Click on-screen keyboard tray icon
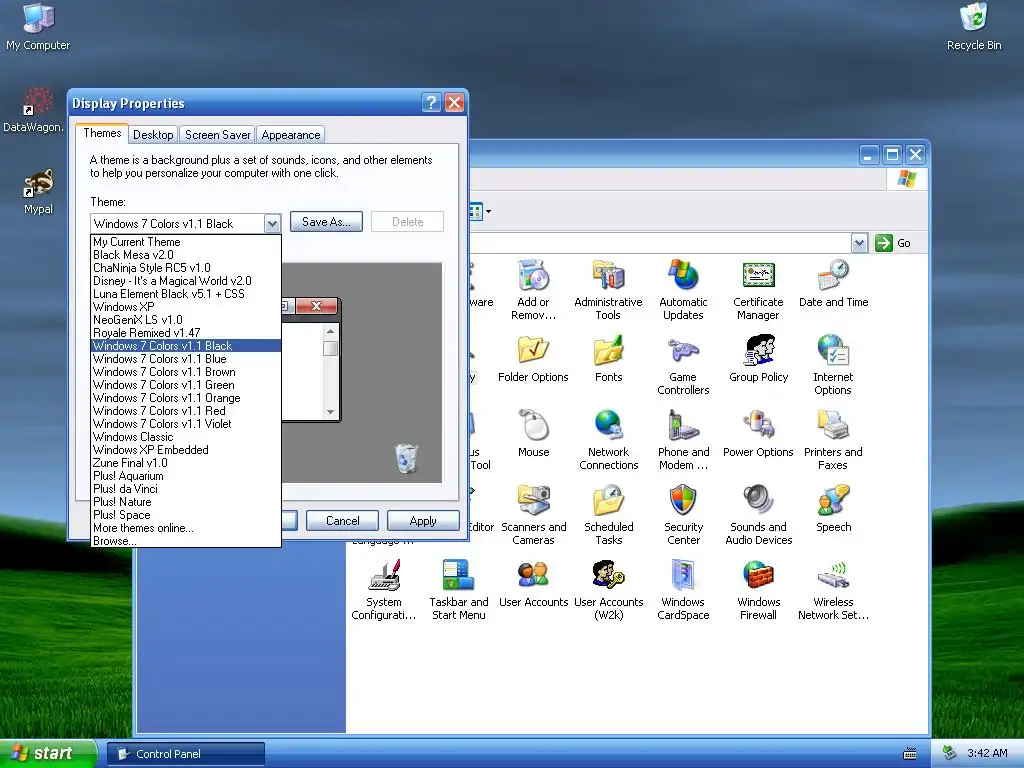1024x768 pixels. 909,754
